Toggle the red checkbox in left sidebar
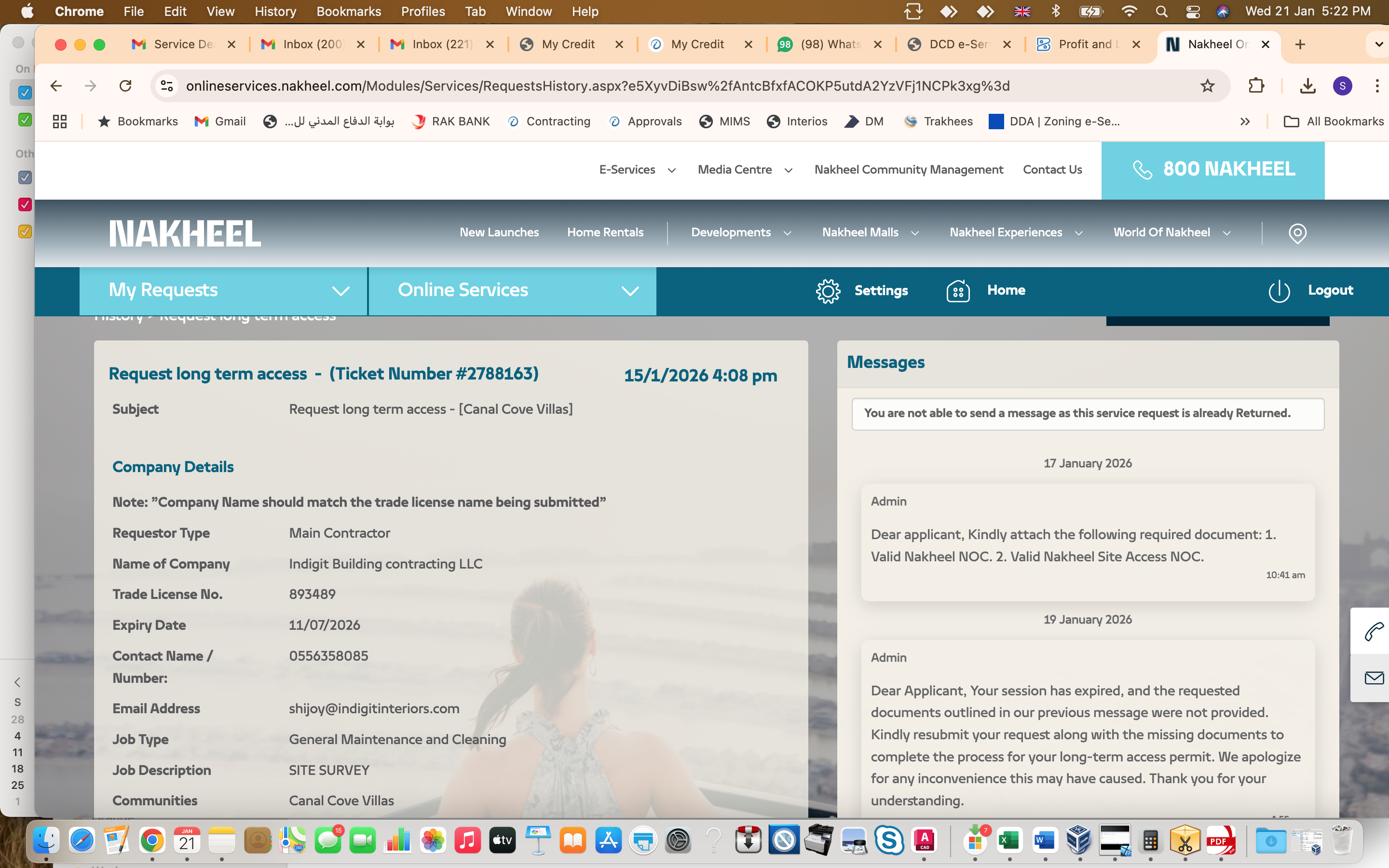The image size is (1389, 868). [25, 204]
